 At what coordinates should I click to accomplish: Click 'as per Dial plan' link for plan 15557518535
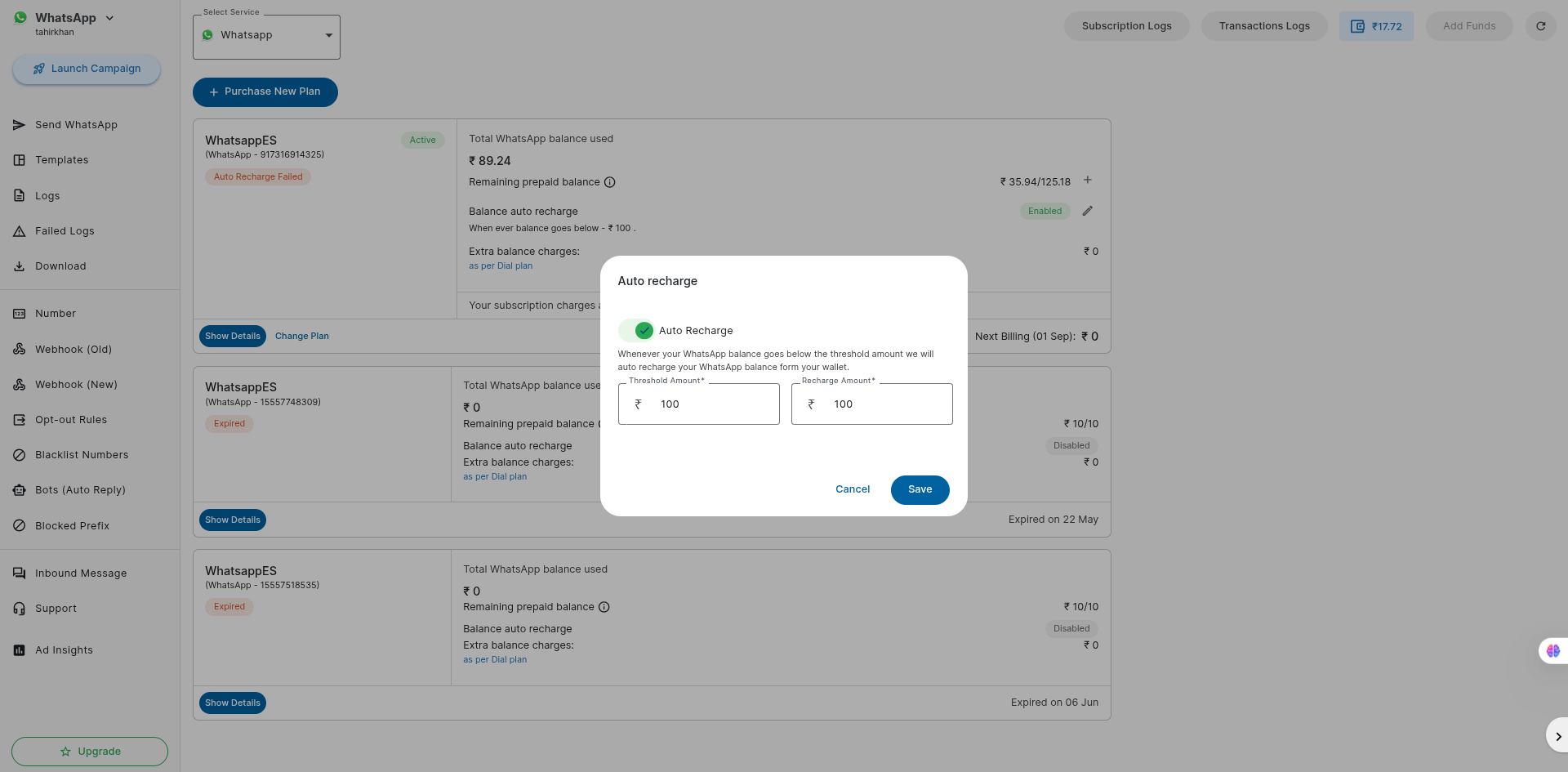[495, 660]
